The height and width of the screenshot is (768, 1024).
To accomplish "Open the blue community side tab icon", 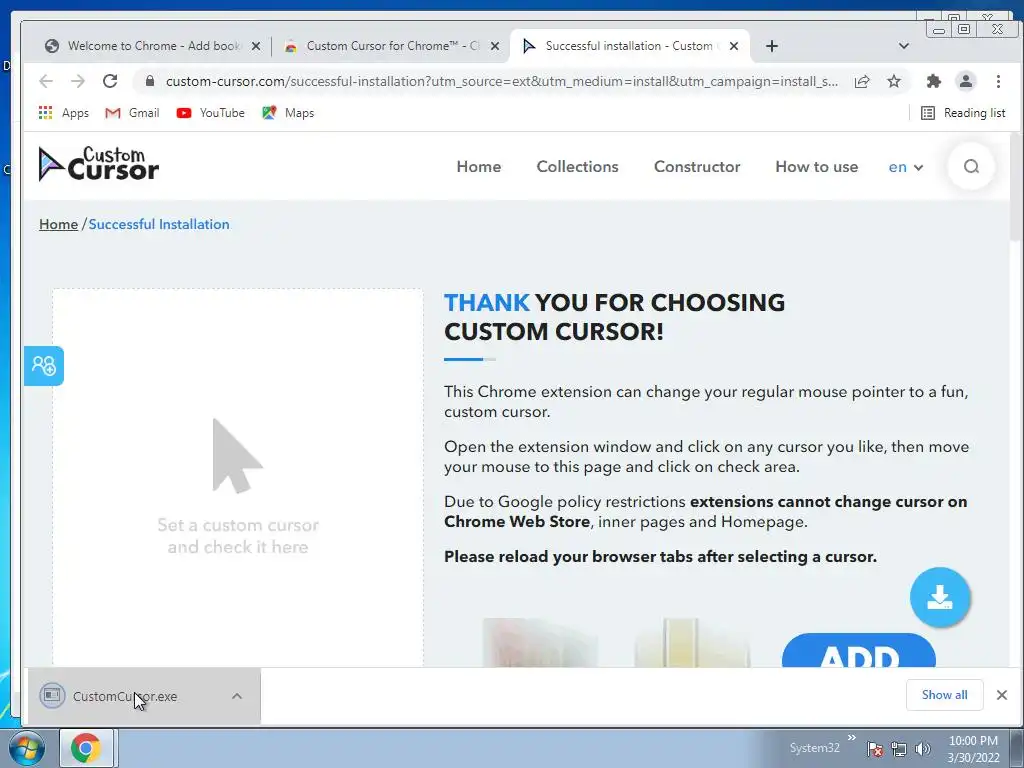I will [x=44, y=366].
